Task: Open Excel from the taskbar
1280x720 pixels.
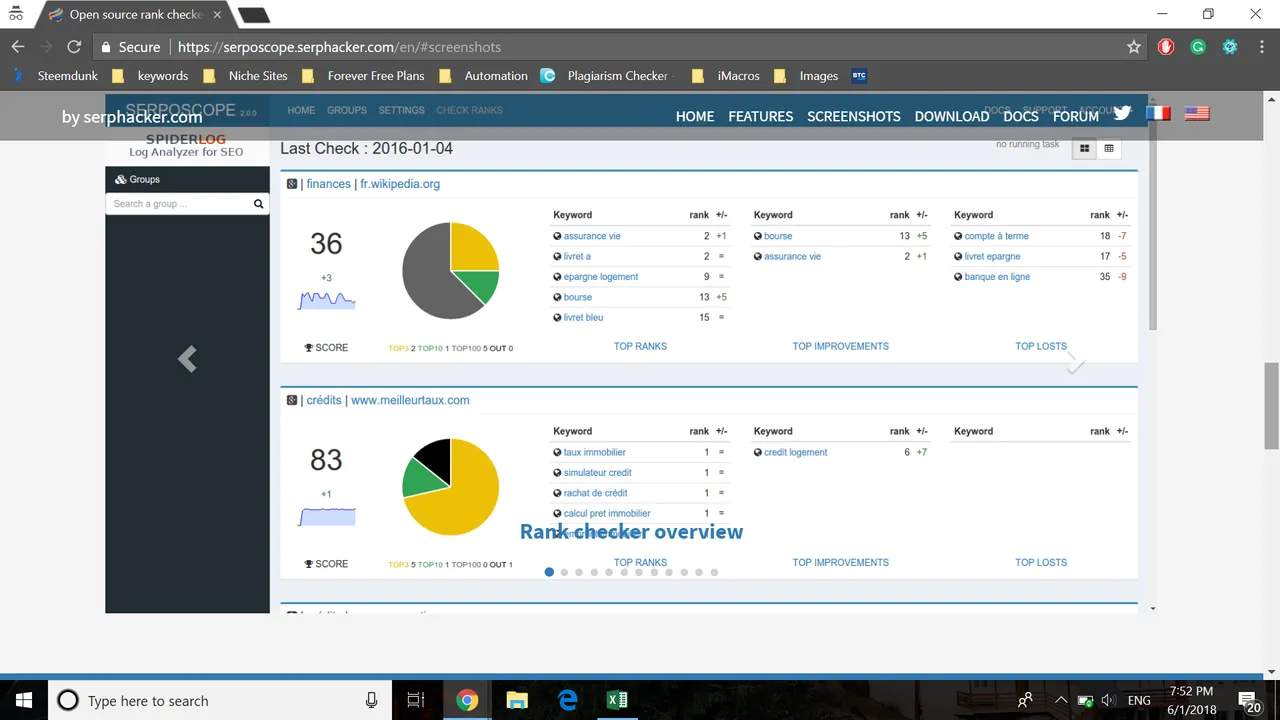Action: [x=617, y=700]
